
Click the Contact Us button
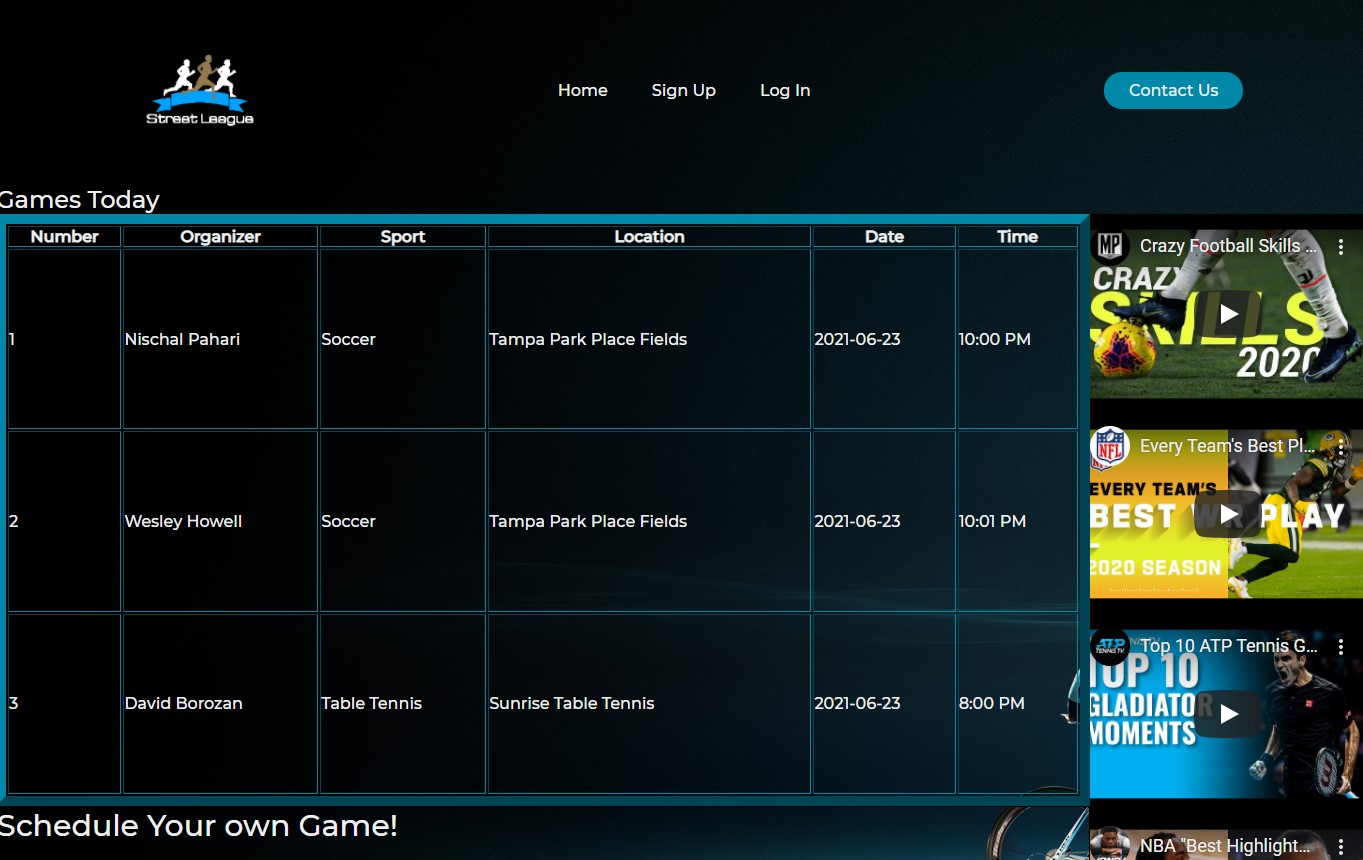click(1173, 90)
